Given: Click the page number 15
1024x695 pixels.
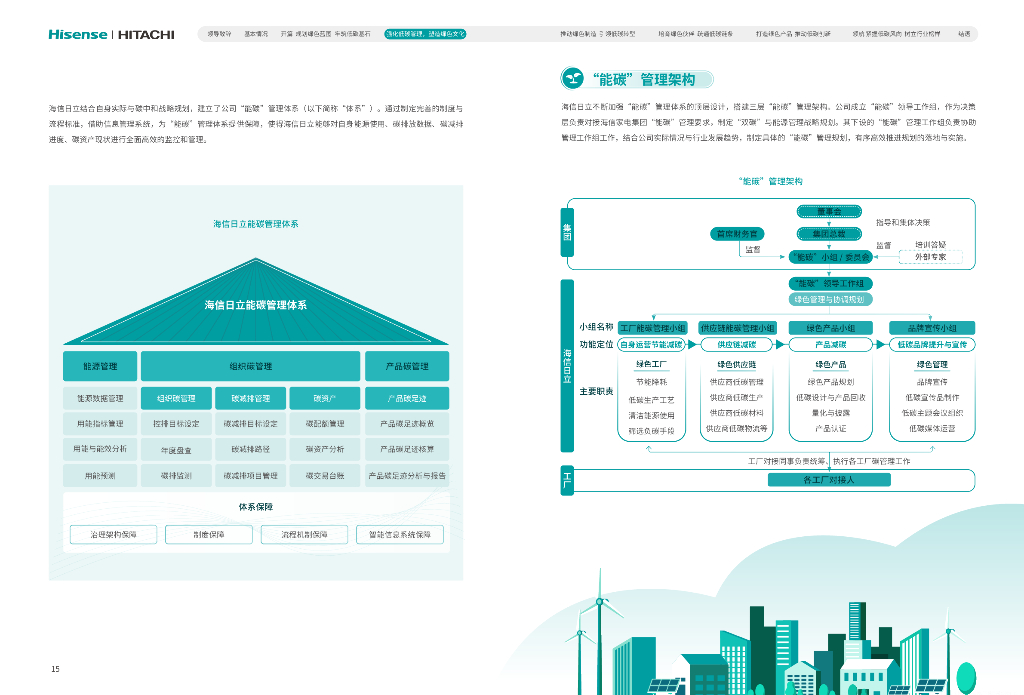Looking at the screenshot, I should click(56, 669).
